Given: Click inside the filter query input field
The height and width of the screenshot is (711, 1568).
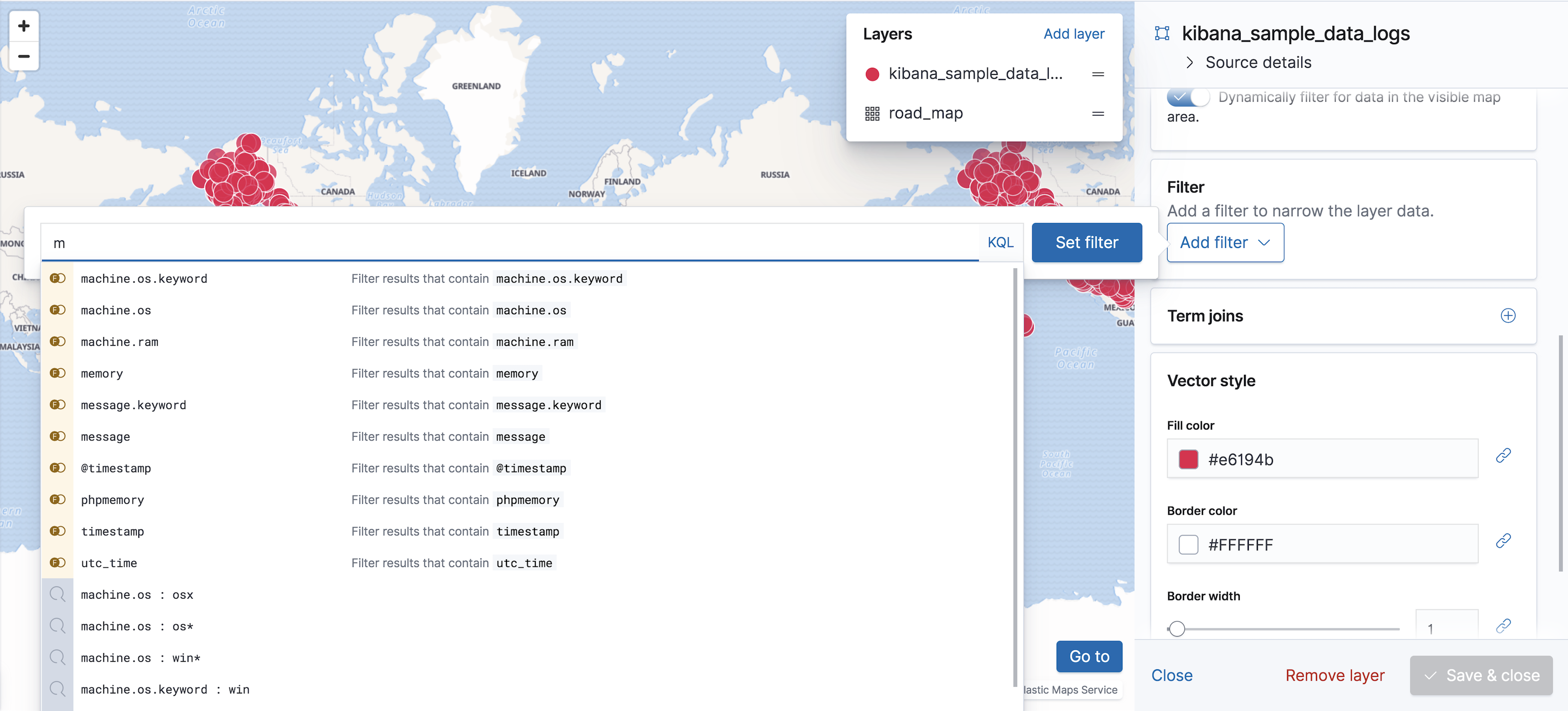Looking at the screenshot, I should coord(426,242).
